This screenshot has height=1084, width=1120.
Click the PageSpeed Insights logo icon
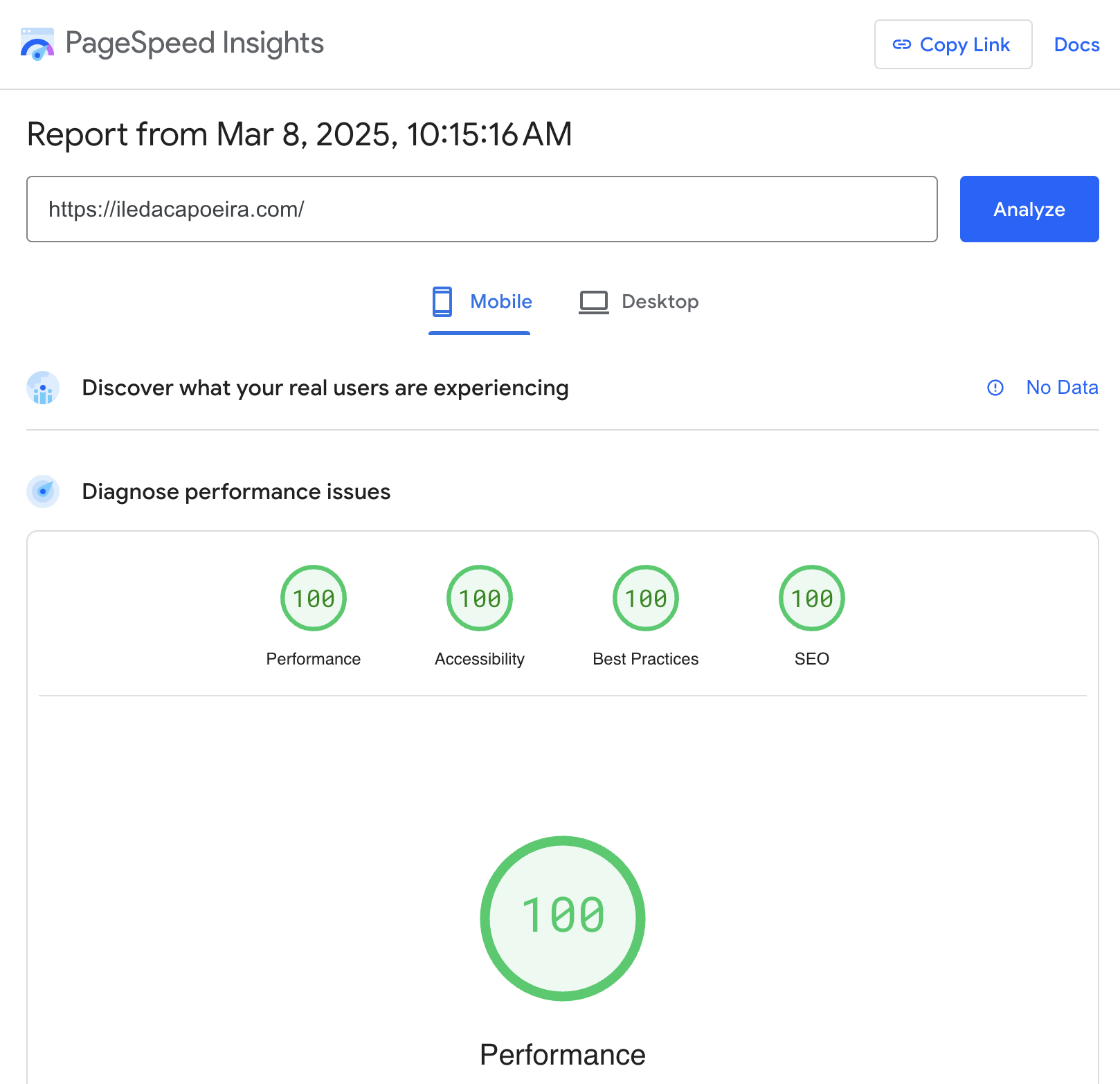pyautogui.click(x=37, y=44)
